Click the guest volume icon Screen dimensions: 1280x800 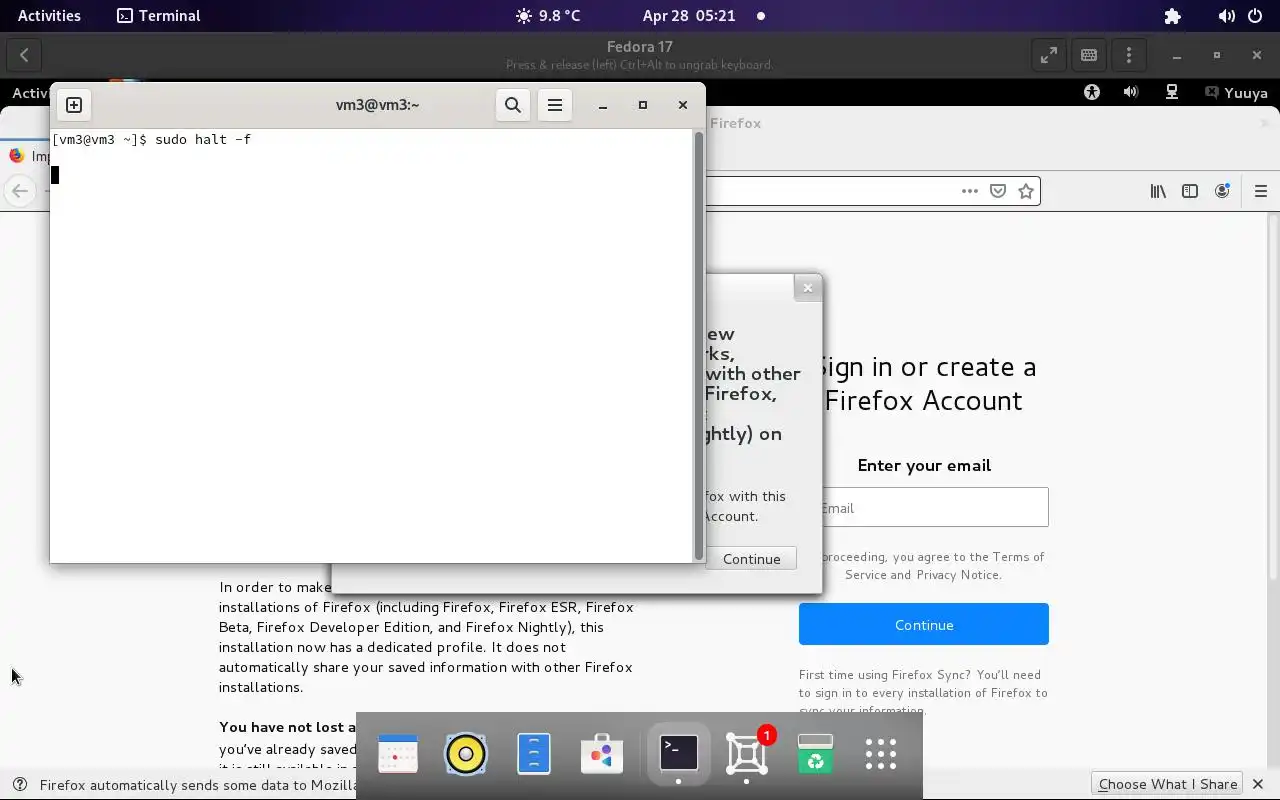click(x=1131, y=92)
